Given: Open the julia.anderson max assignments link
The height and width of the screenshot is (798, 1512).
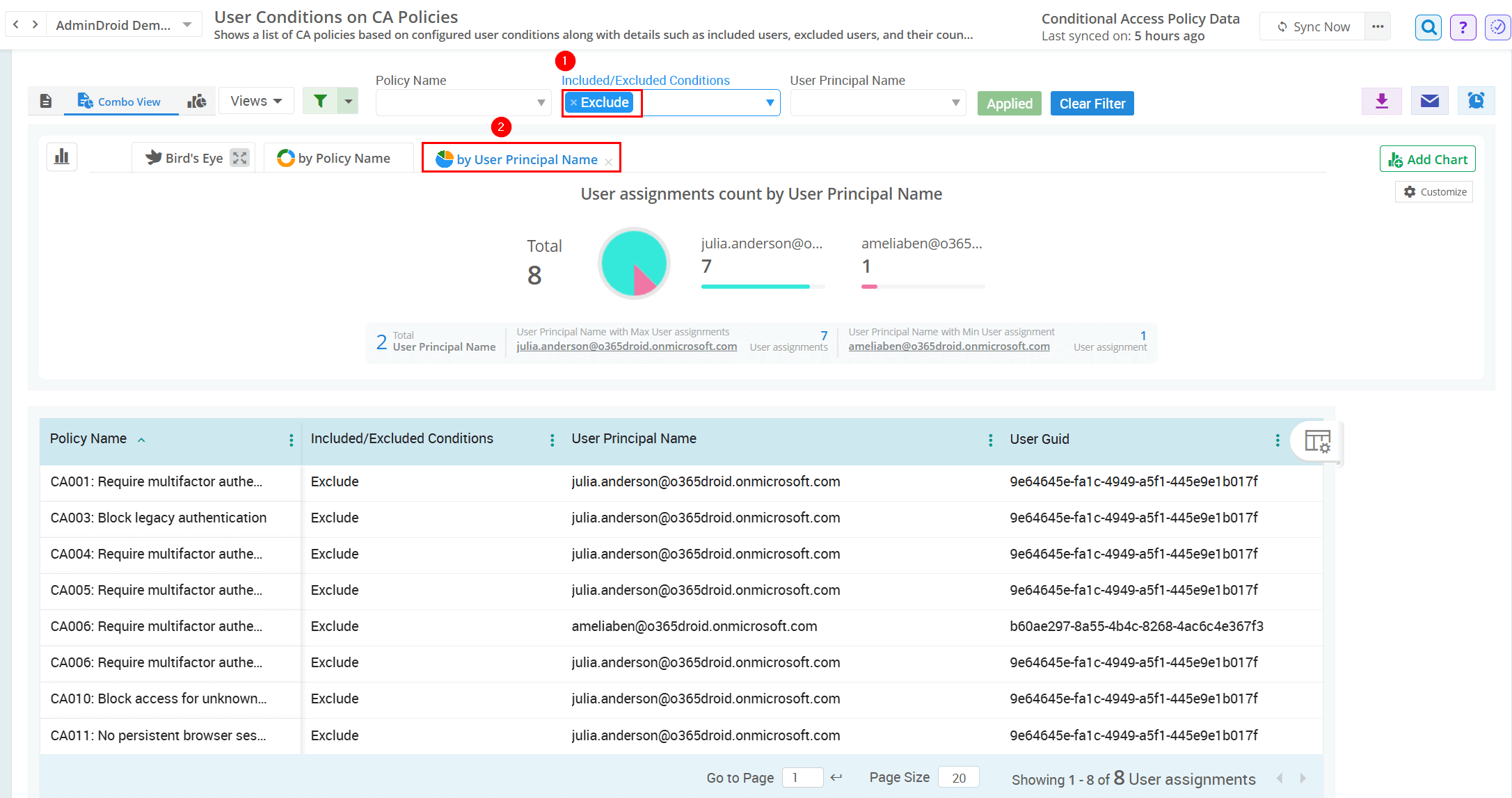Looking at the screenshot, I should click(x=626, y=346).
